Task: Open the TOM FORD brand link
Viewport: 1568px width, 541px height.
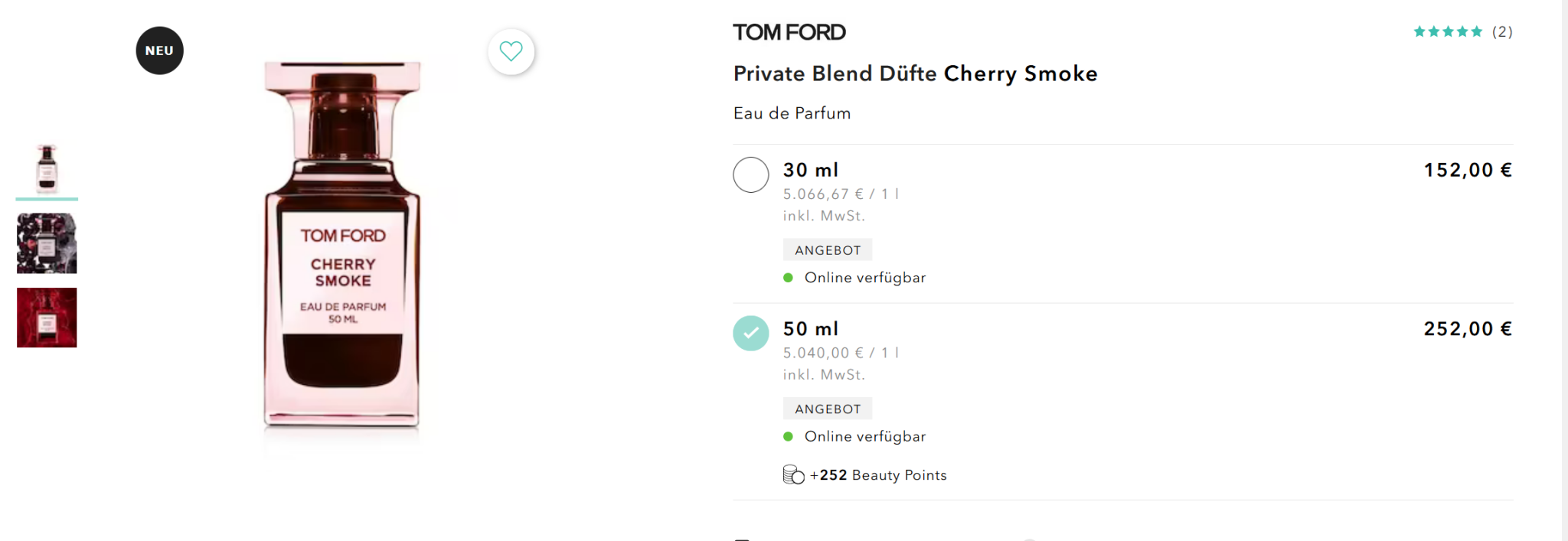Action: (789, 32)
